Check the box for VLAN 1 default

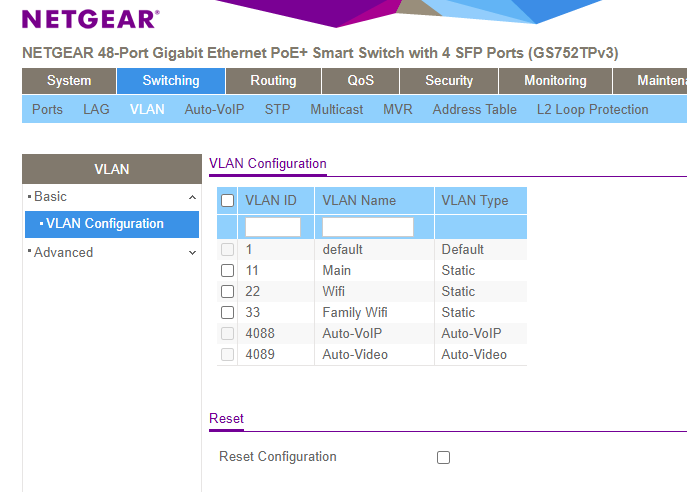(227, 250)
